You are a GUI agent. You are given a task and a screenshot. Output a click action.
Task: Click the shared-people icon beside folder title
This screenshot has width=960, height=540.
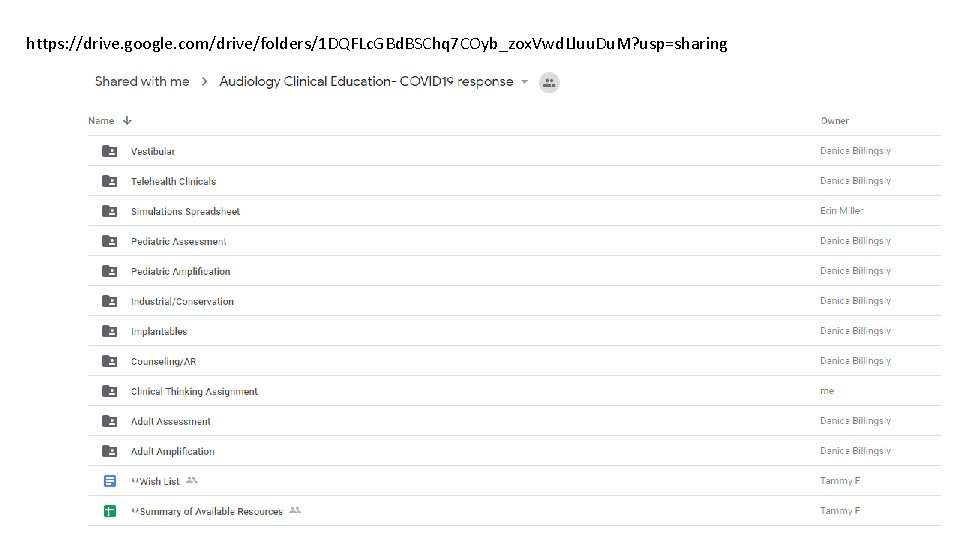tap(549, 82)
